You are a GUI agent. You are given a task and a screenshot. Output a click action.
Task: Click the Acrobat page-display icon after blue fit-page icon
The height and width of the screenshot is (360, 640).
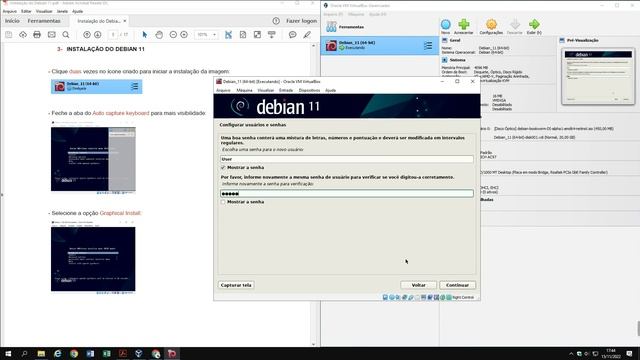pyautogui.click(x=243, y=35)
